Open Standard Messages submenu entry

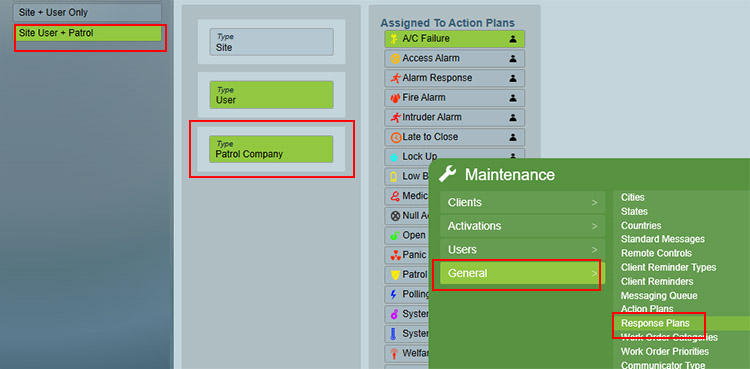click(x=662, y=239)
